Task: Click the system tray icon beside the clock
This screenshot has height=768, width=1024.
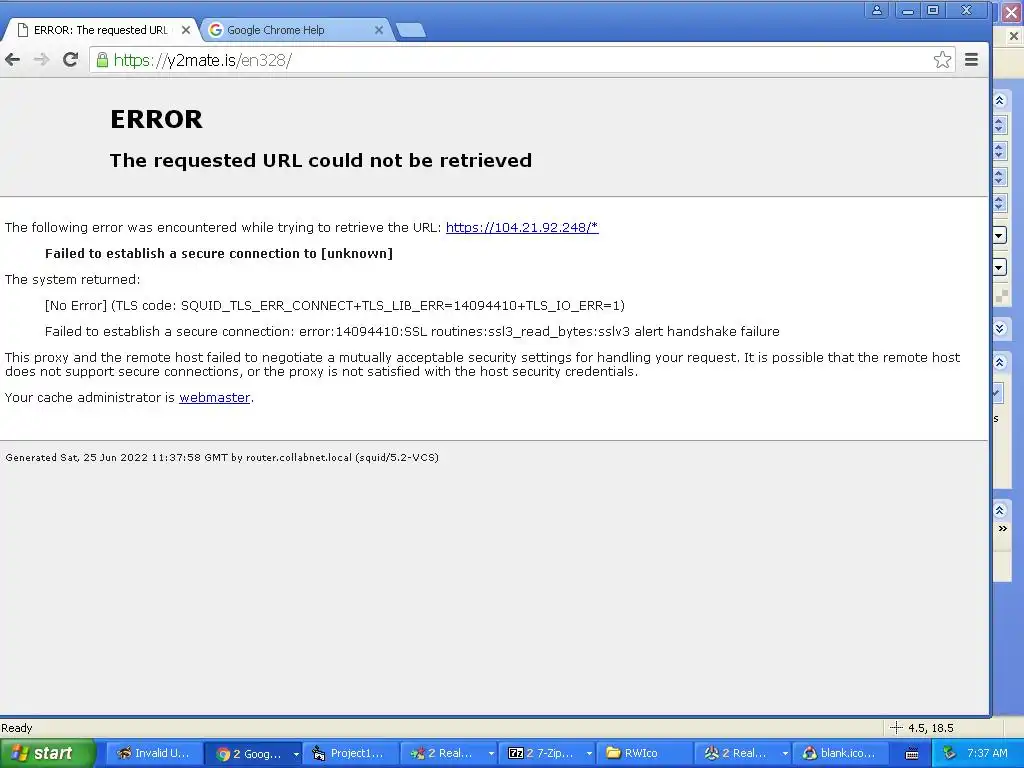Action: point(949,754)
